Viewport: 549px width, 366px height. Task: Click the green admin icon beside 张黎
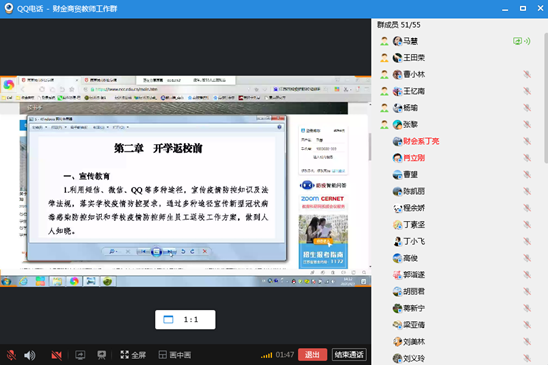click(384, 124)
